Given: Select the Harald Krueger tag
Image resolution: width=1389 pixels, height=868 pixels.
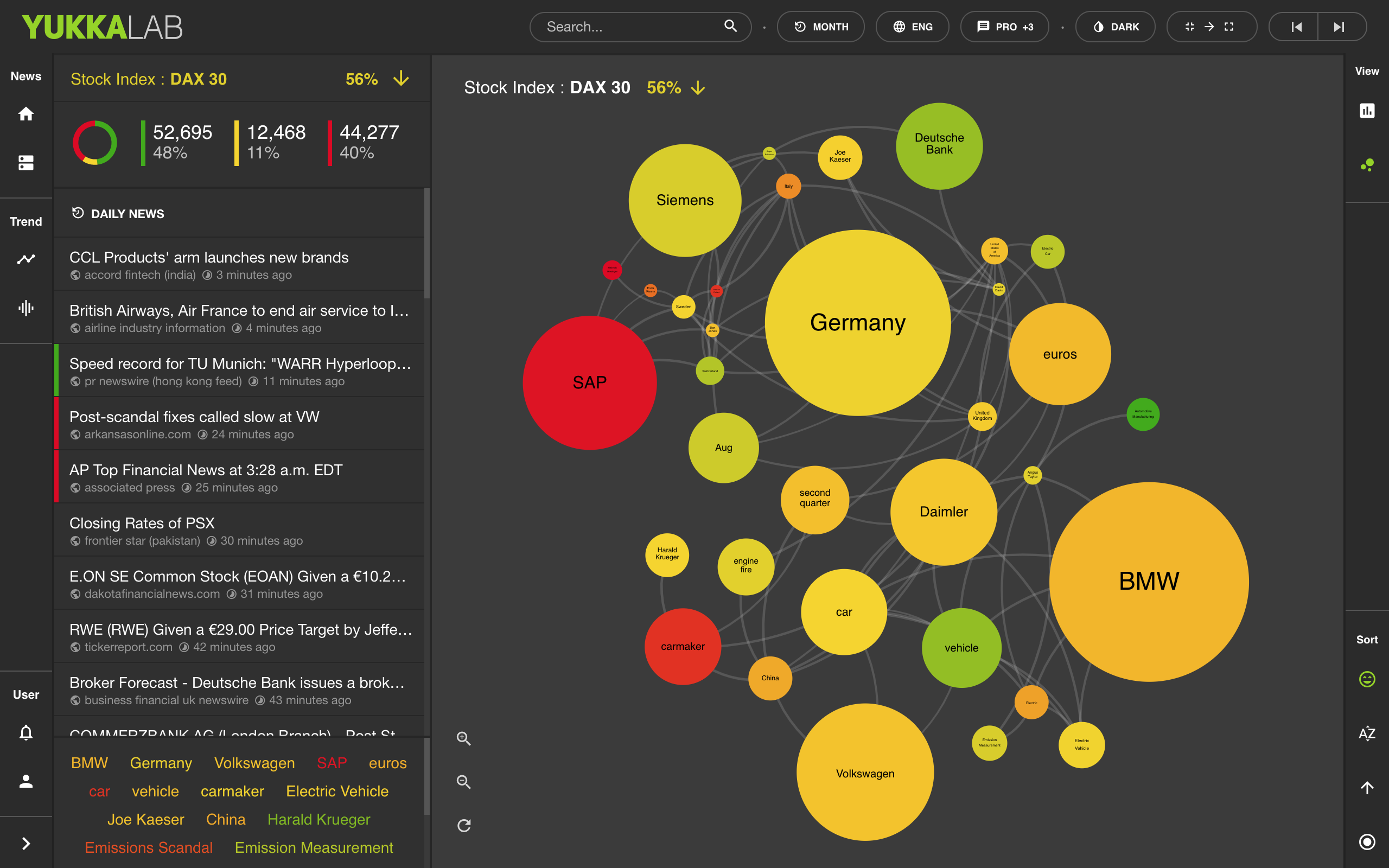Looking at the screenshot, I should [x=318, y=819].
